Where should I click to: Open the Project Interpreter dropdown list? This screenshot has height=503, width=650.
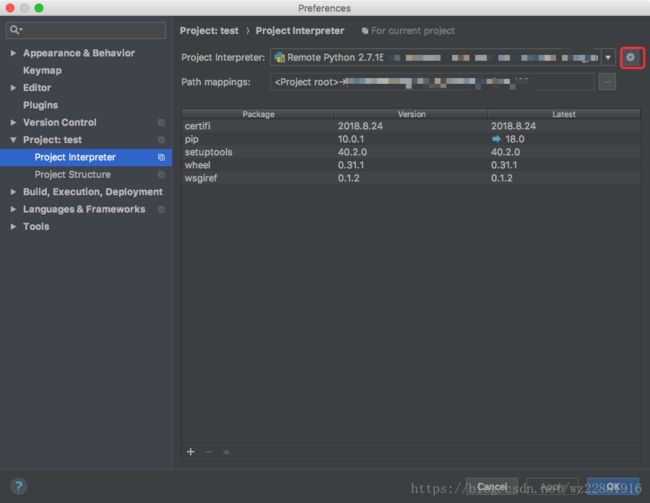pos(608,58)
